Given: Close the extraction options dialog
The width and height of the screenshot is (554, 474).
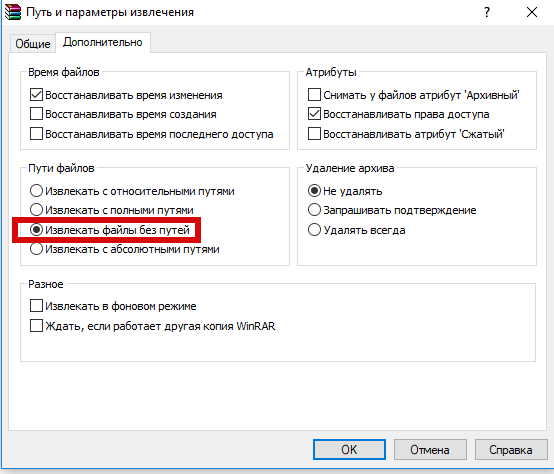Looking at the screenshot, I should pos(532,12).
